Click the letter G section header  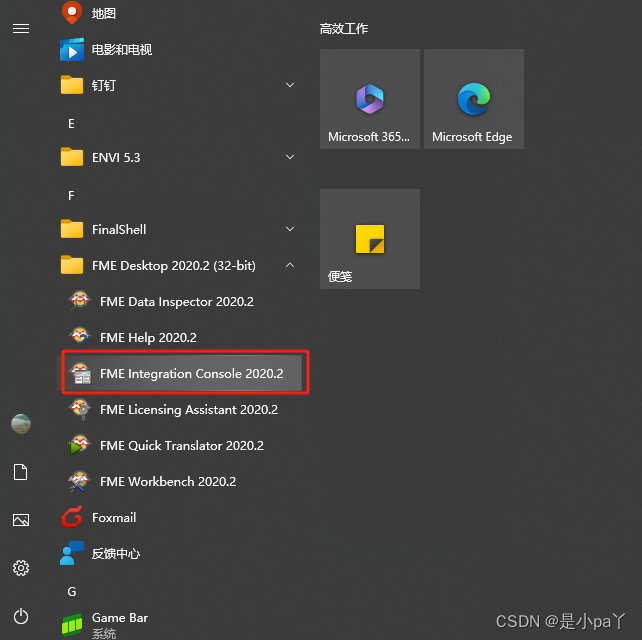72,592
